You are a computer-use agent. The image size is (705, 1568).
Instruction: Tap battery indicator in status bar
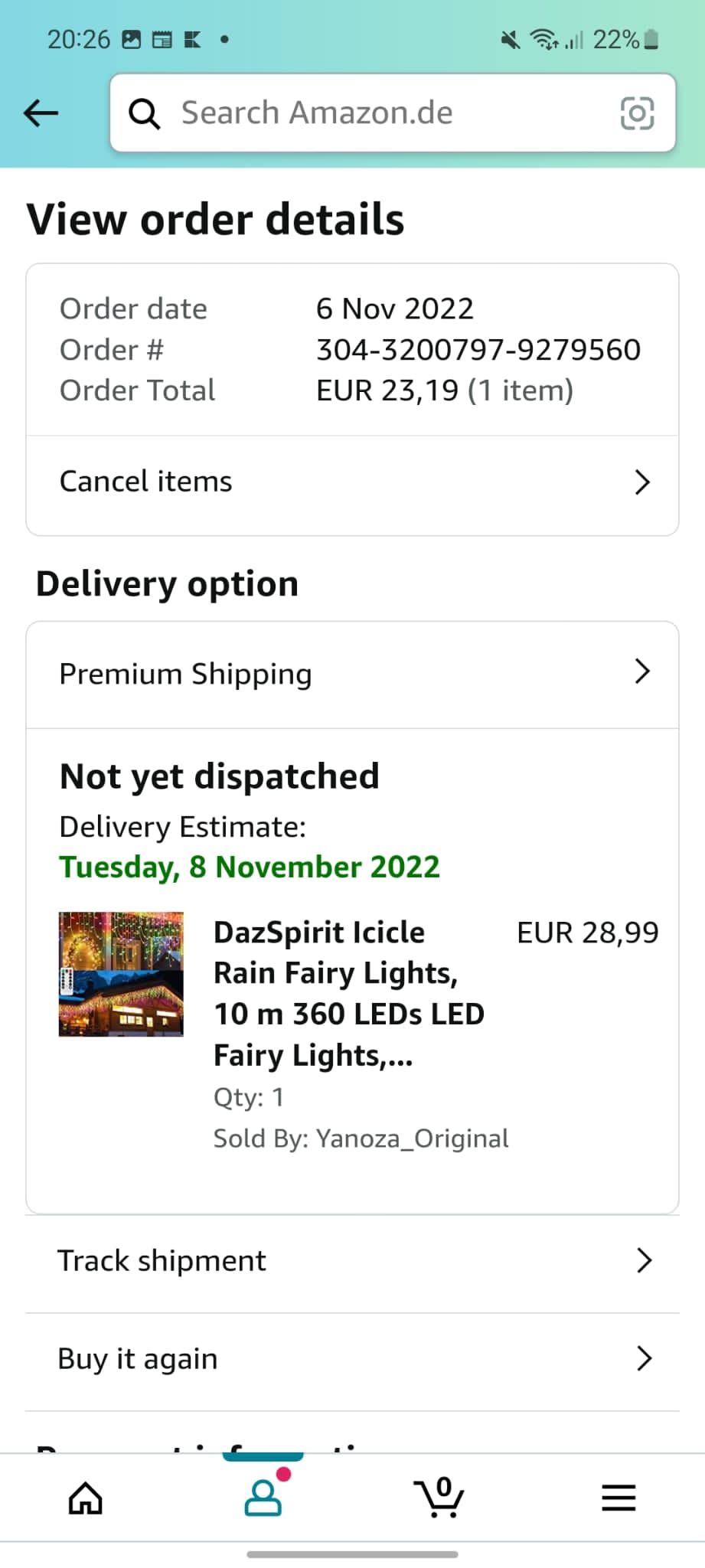(x=651, y=39)
